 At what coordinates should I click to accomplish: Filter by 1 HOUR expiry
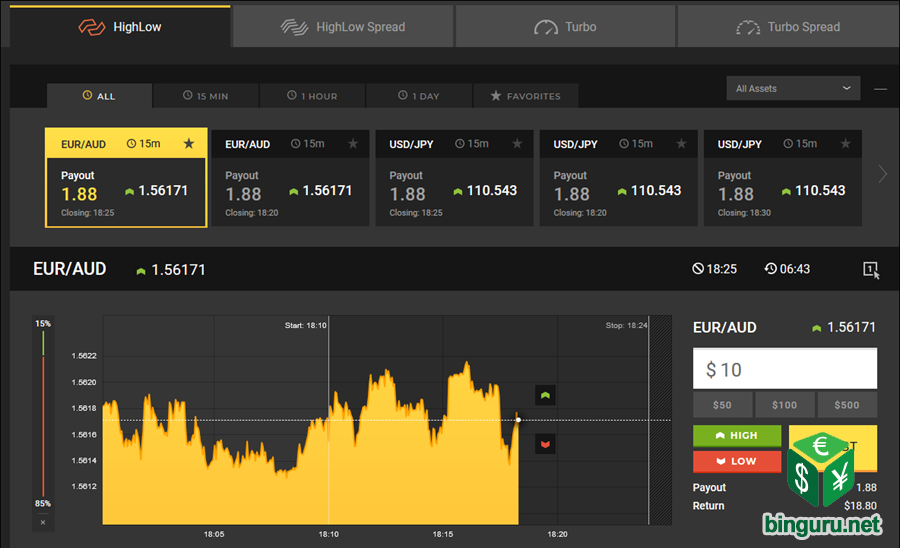[x=312, y=96]
